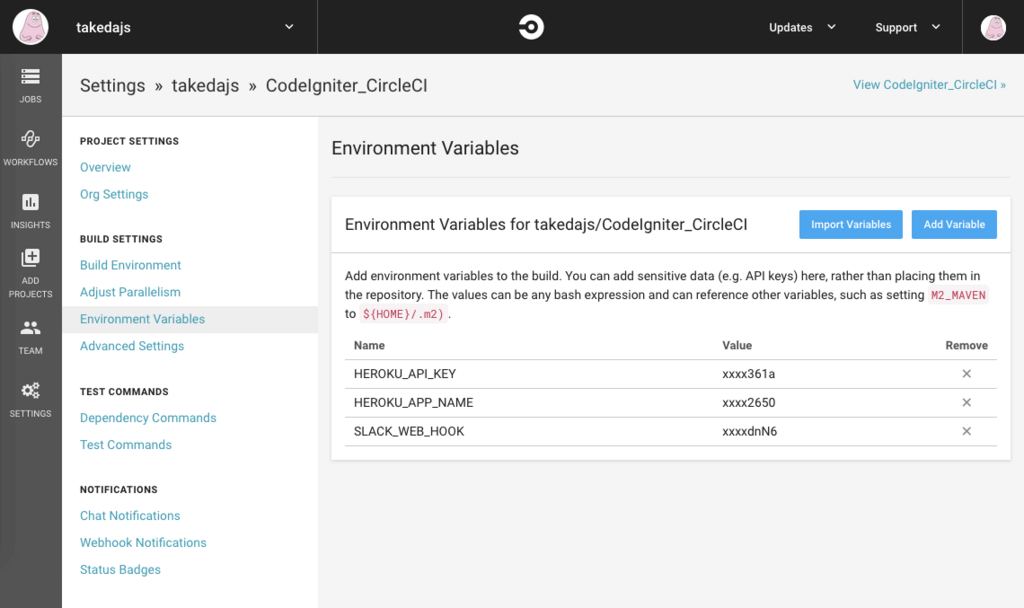Open the Workflows sidebar icon
The image size is (1024, 608).
pyautogui.click(x=30, y=138)
